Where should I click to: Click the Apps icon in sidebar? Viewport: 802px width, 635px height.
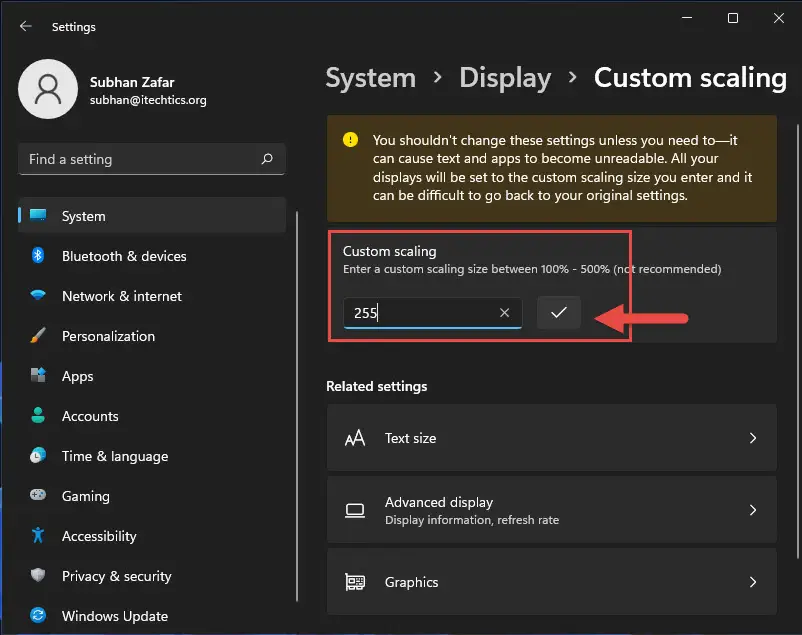[x=38, y=375]
